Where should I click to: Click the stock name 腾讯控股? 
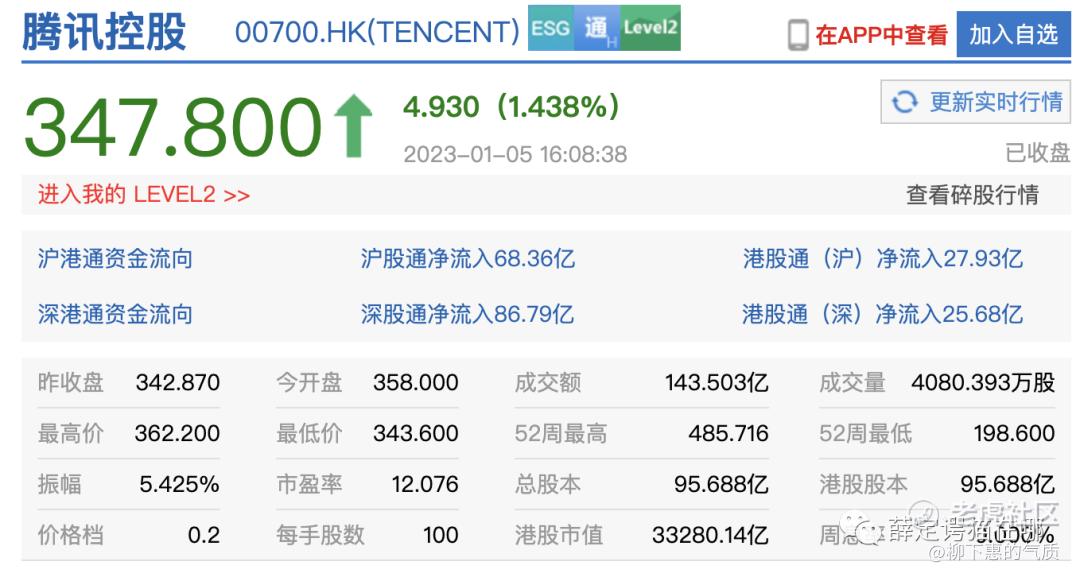click(104, 32)
